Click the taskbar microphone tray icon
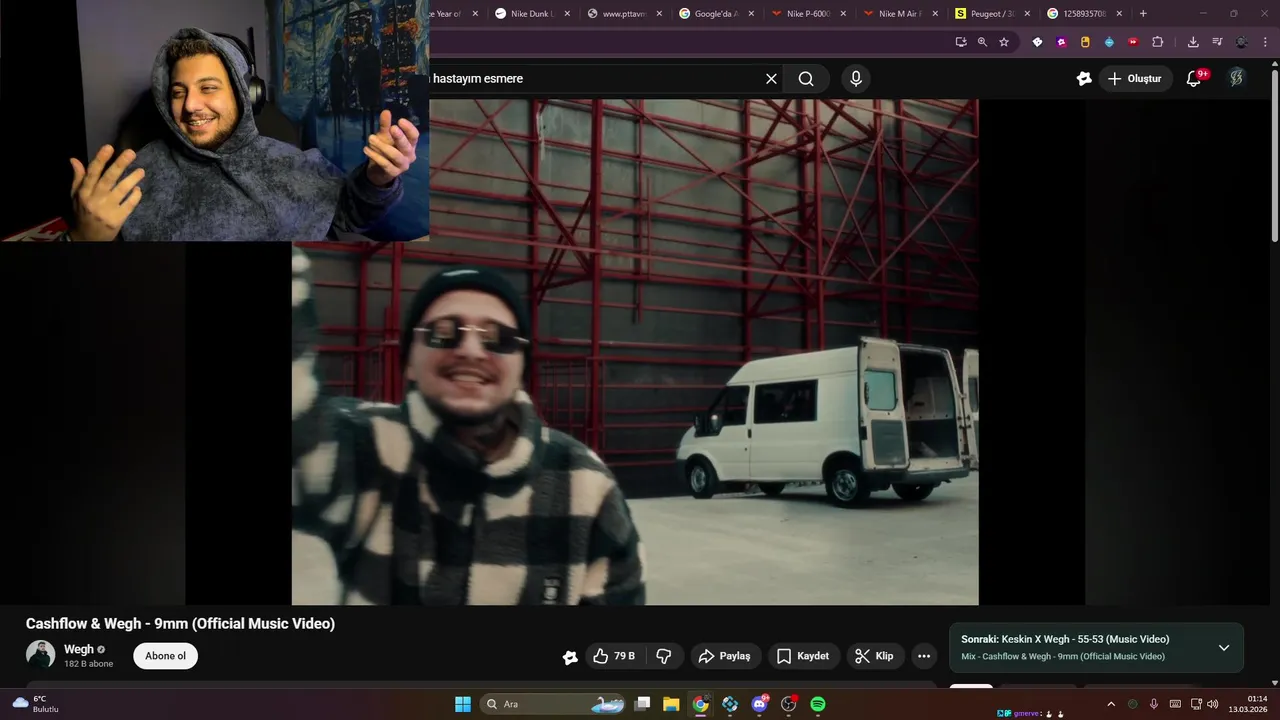1280x720 pixels. (1154, 704)
